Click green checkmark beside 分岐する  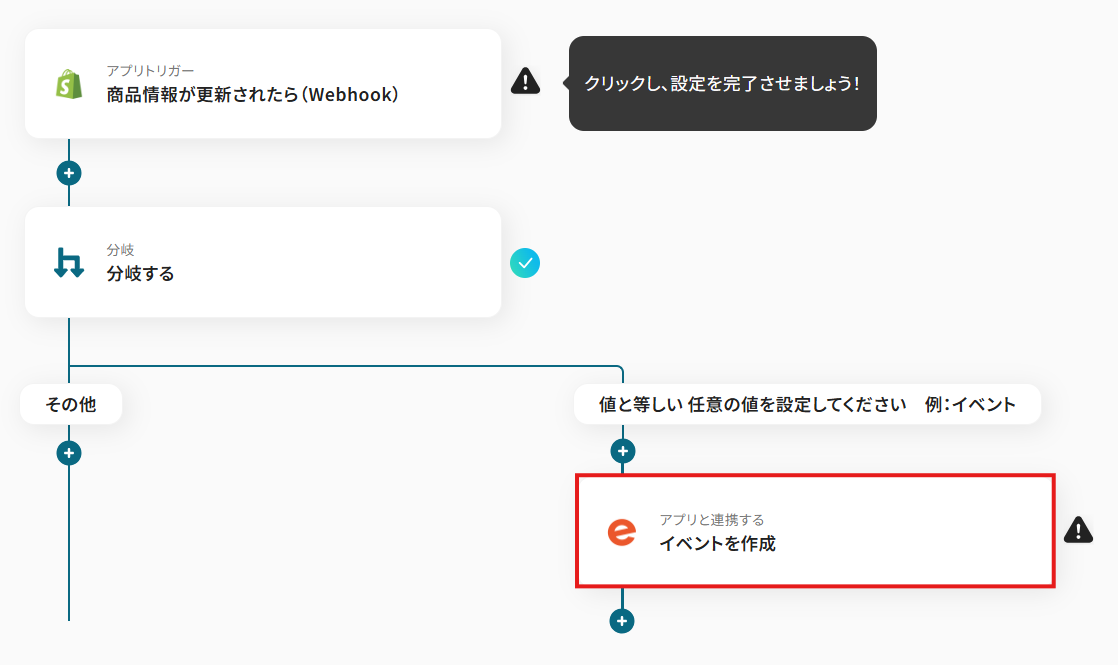tap(525, 263)
